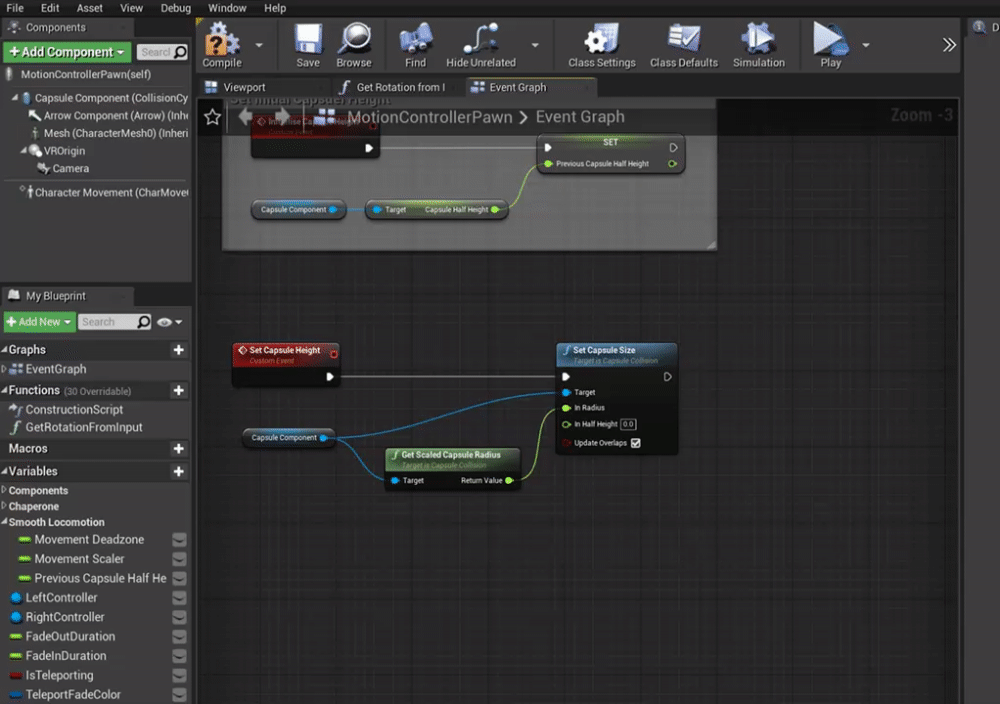Viewport: 1000px width, 704px height.
Task: Click the My Blueprint search magnifier icon
Action: [x=144, y=322]
